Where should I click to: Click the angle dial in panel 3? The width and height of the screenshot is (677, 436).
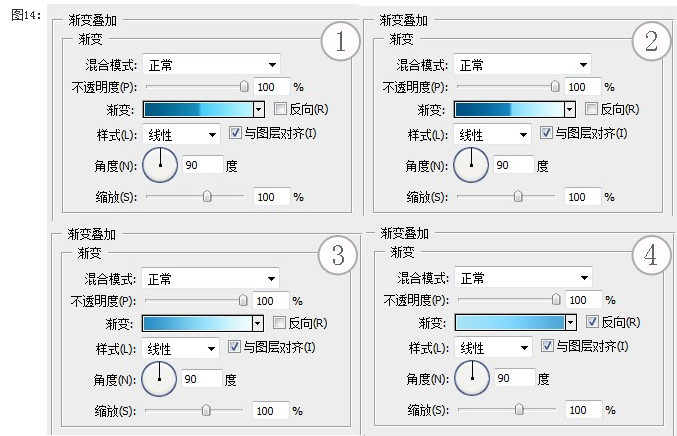(x=159, y=378)
